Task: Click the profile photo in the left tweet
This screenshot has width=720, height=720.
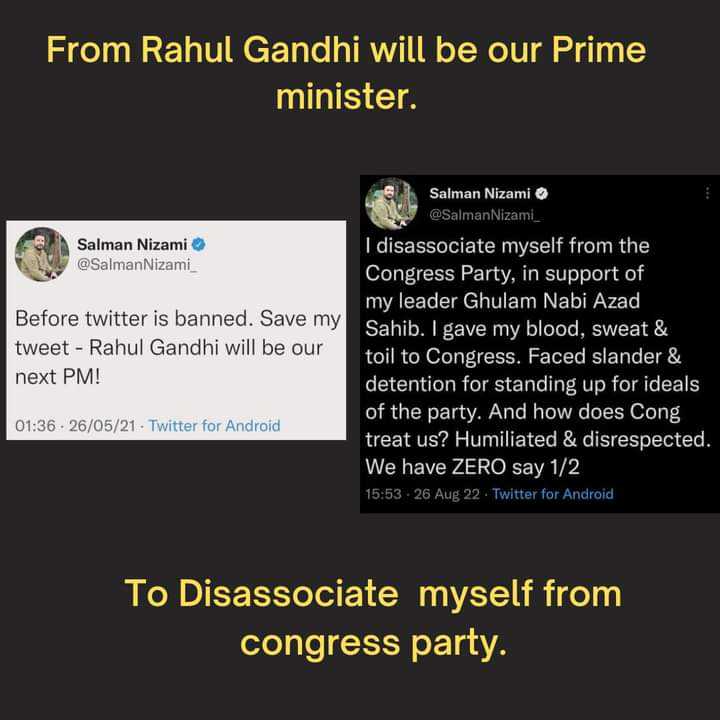Action: coord(42,254)
